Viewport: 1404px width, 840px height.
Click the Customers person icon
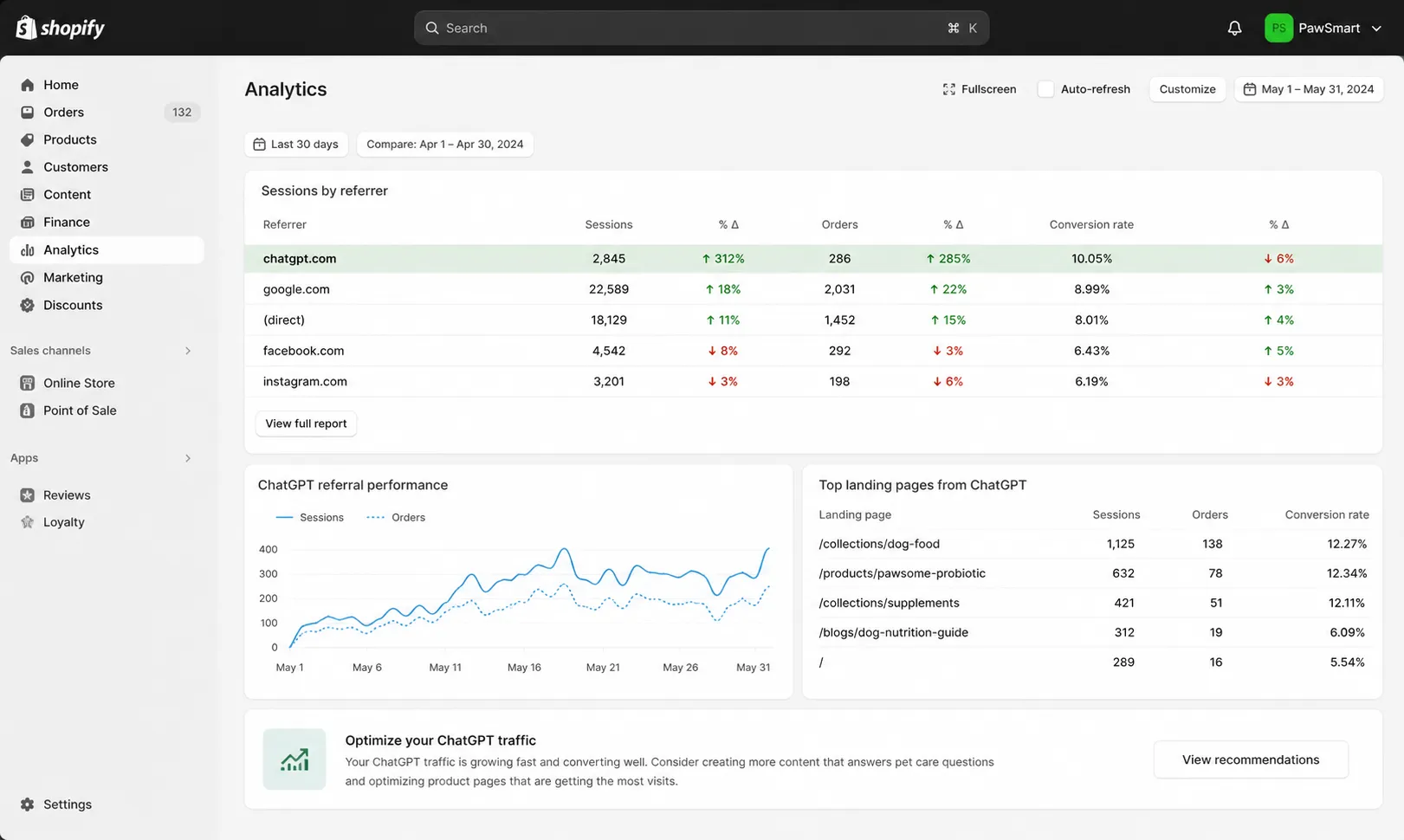pos(28,167)
